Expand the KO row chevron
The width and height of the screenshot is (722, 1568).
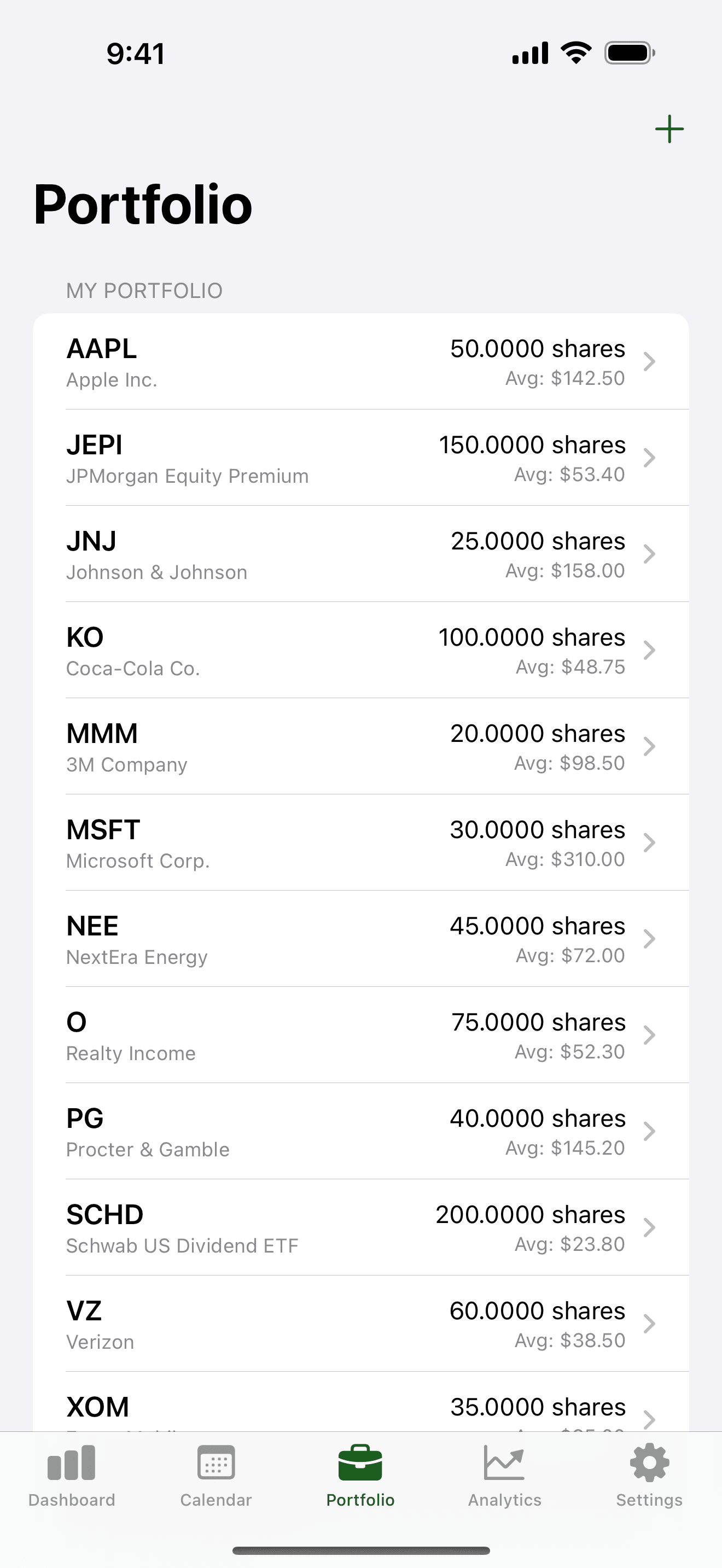[x=650, y=650]
